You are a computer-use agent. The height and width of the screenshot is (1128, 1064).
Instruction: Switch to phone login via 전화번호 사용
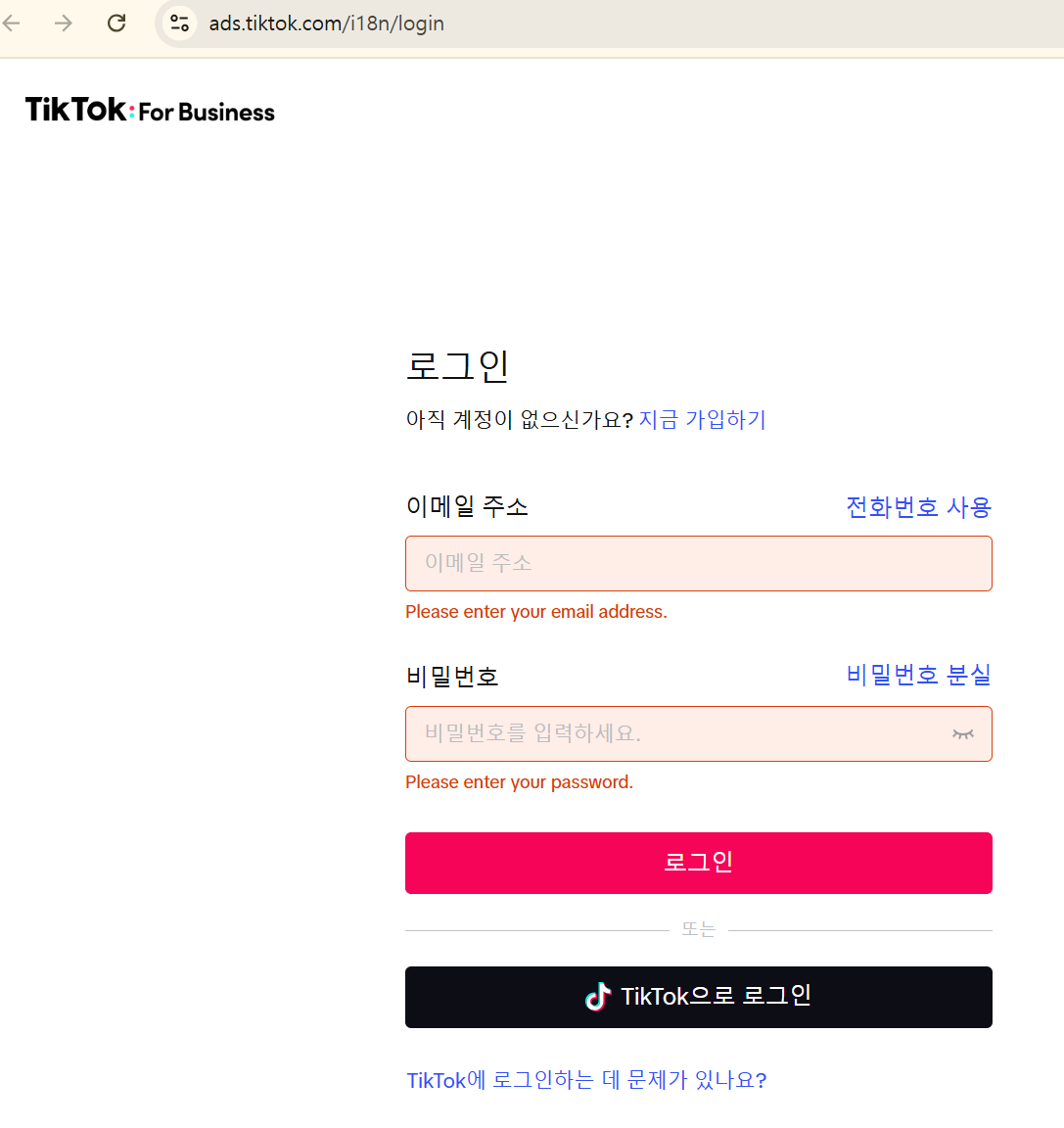point(919,507)
